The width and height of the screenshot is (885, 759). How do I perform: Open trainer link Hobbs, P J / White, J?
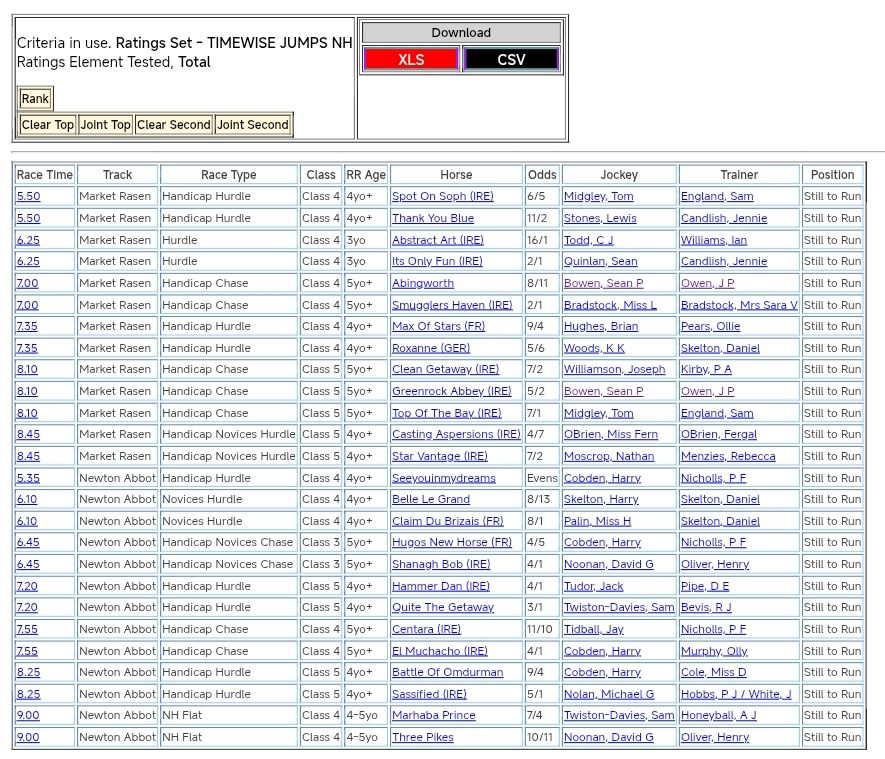735,694
